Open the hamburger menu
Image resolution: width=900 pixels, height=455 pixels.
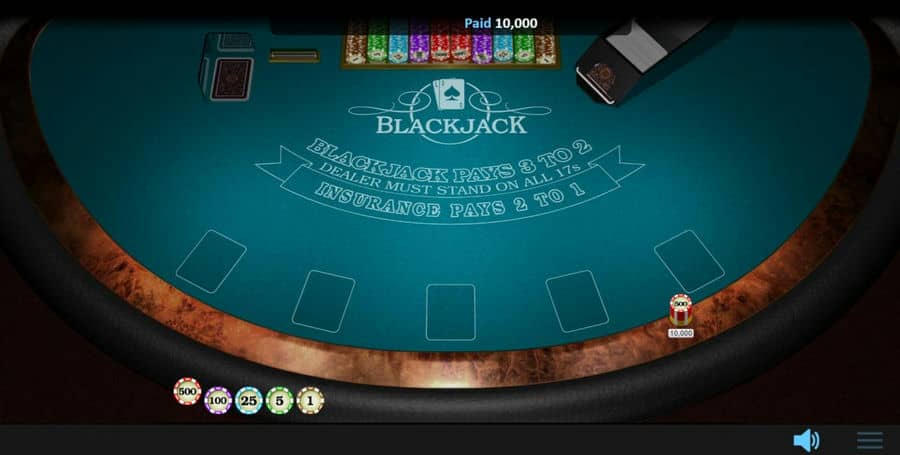870,440
